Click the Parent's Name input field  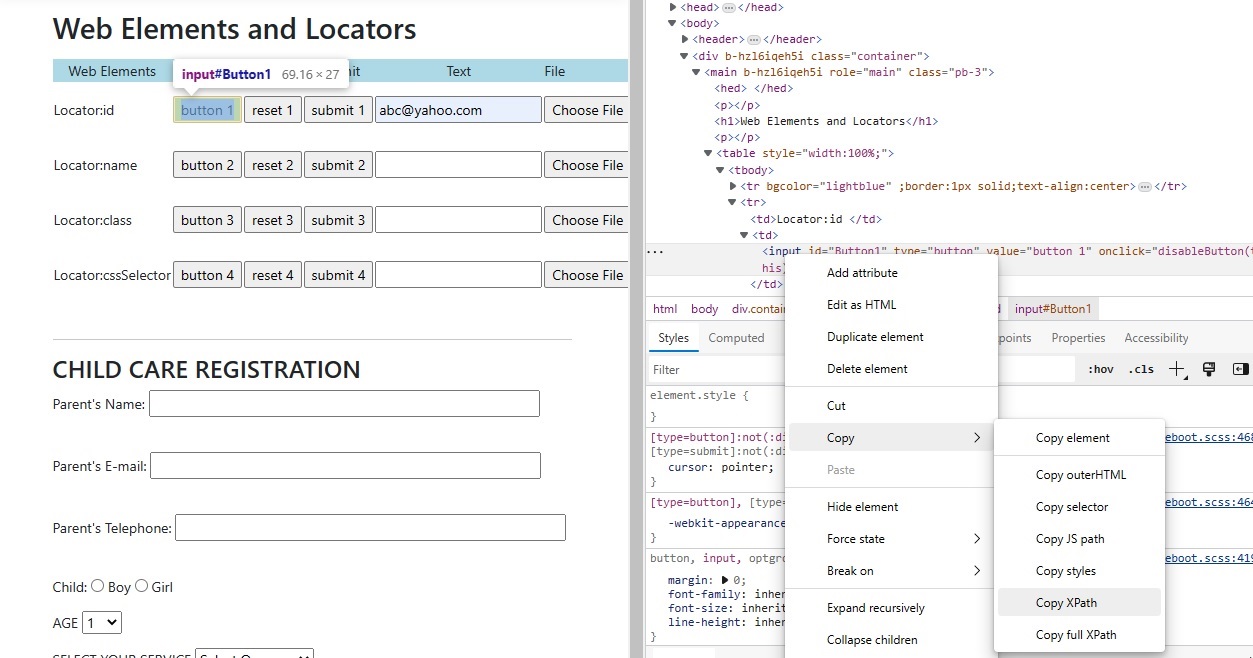(344, 404)
